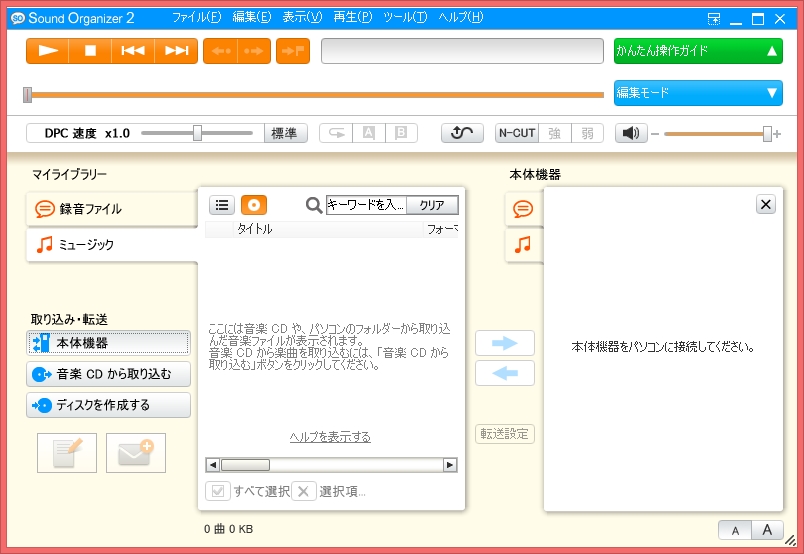Image resolution: width=804 pixels, height=554 pixels.
Task: Click the playback position seek bar
Action: pyautogui.click(x=314, y=95)
